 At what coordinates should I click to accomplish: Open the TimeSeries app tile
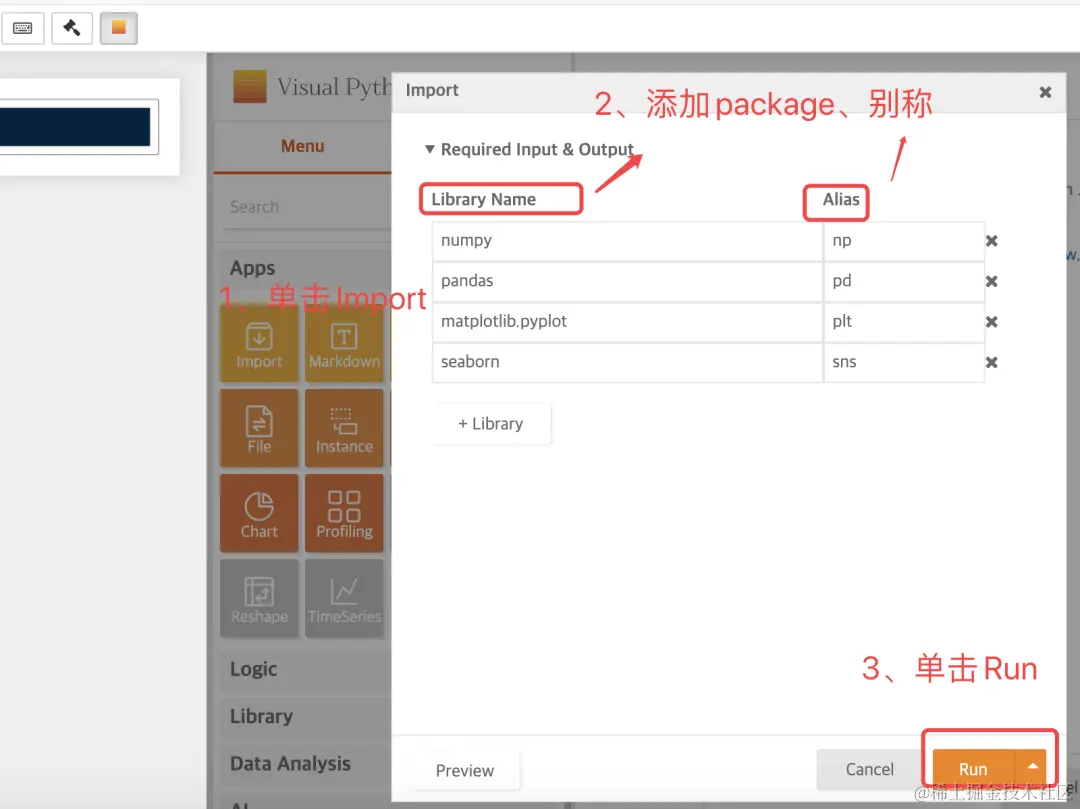point(344,598)
